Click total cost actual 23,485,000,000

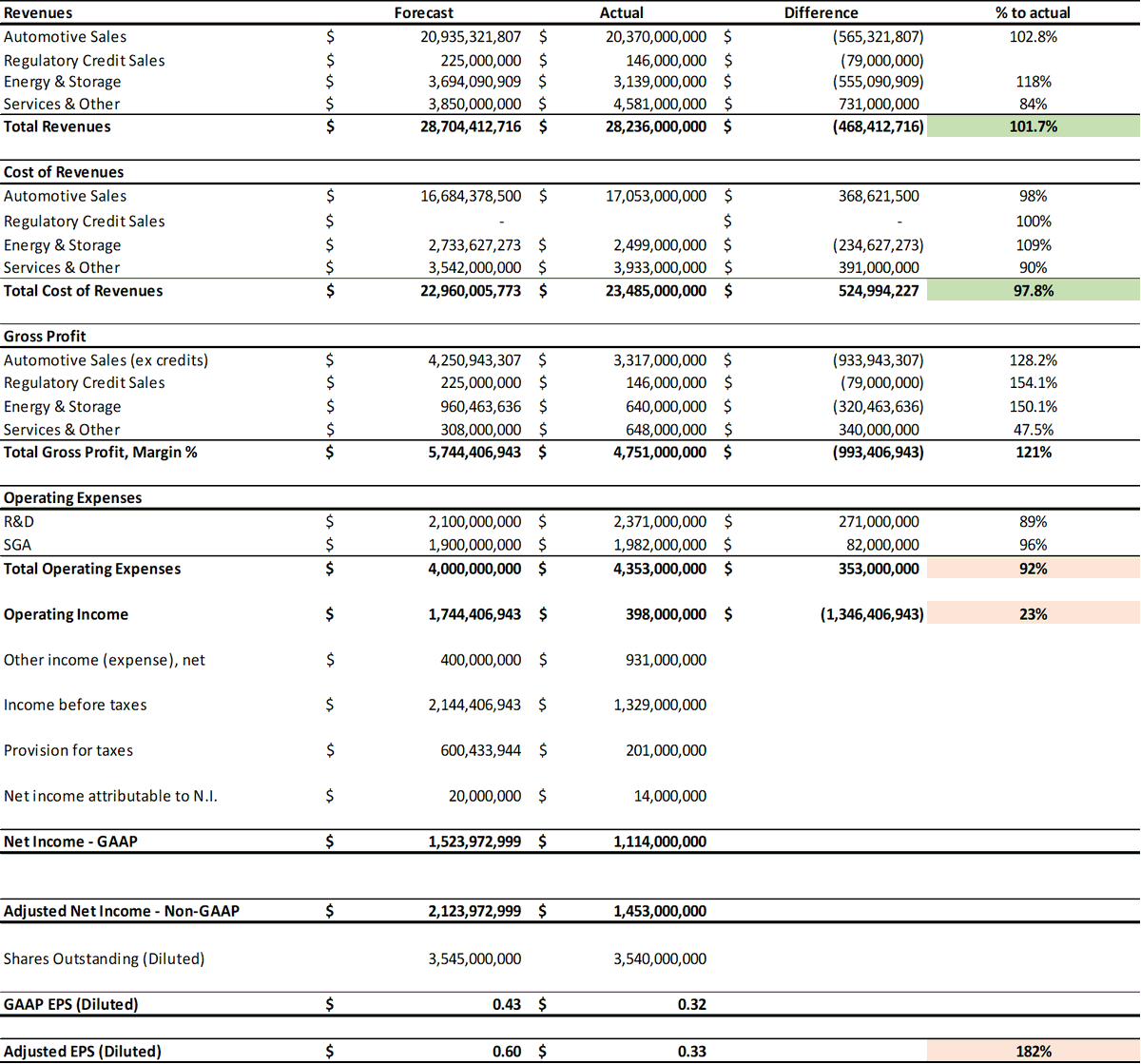tap(656, 291)
